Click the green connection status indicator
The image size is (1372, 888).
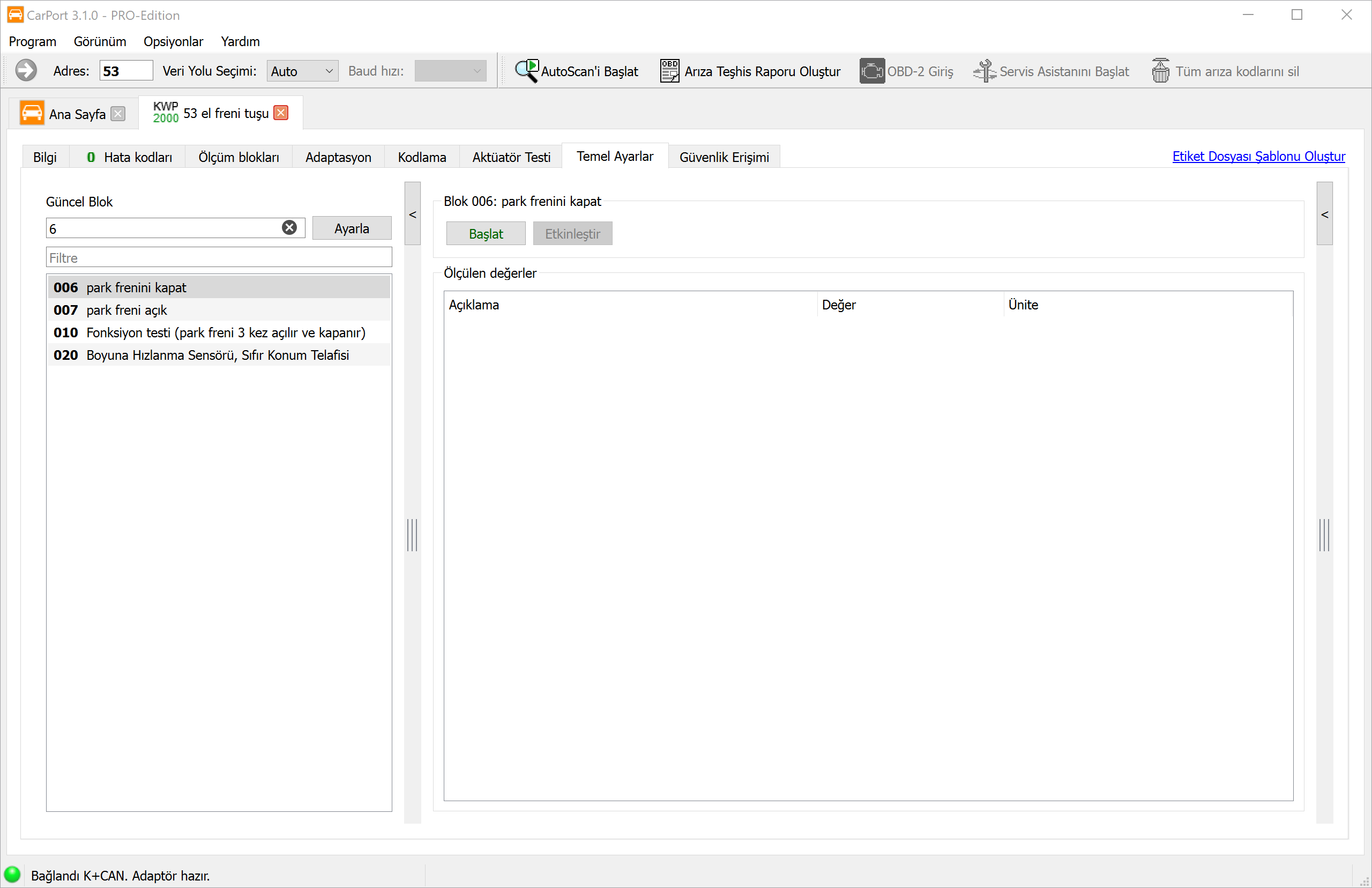(x=12, y=874)
